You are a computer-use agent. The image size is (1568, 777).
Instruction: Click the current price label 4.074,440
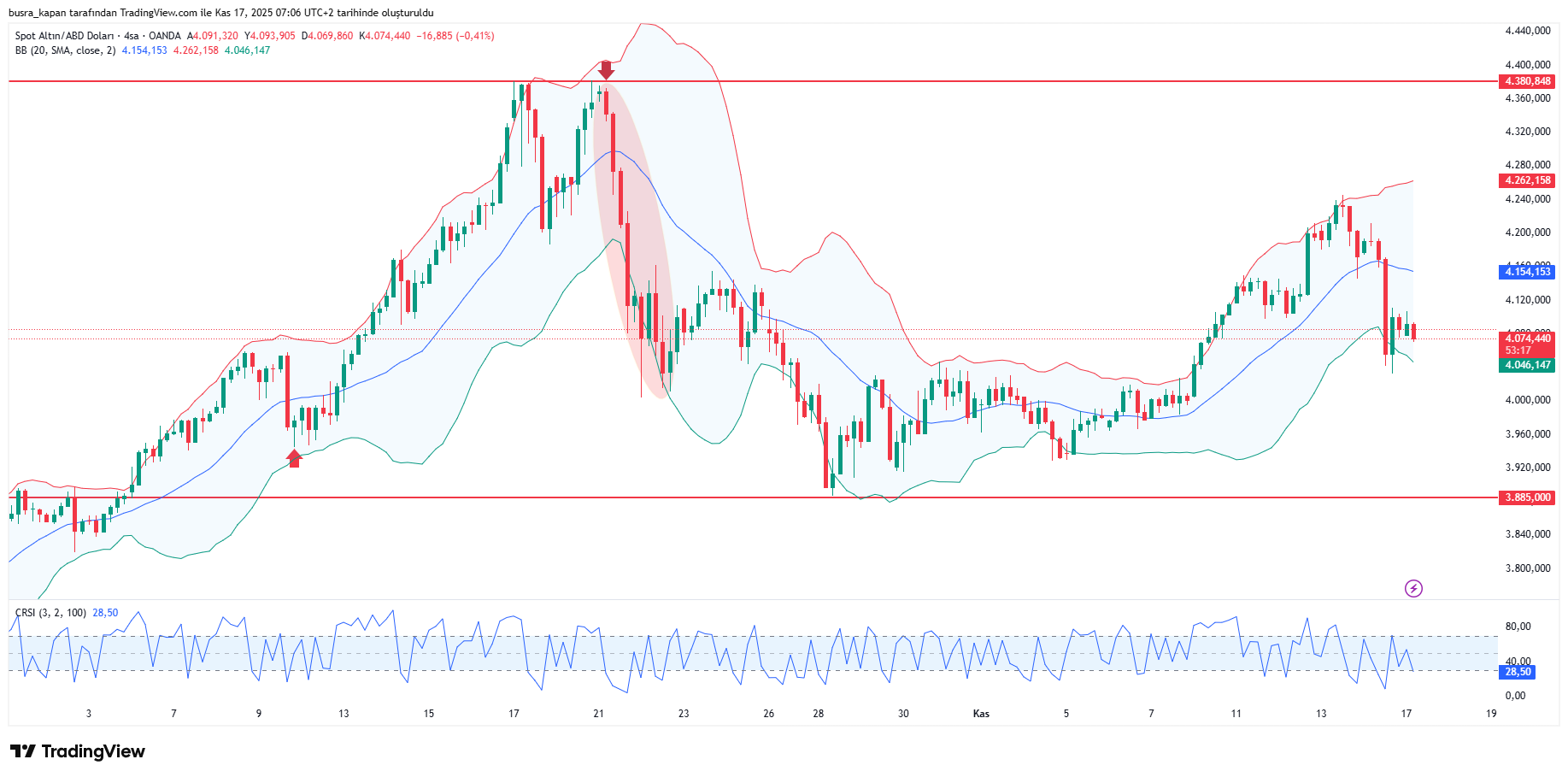tap(1528, 338)
